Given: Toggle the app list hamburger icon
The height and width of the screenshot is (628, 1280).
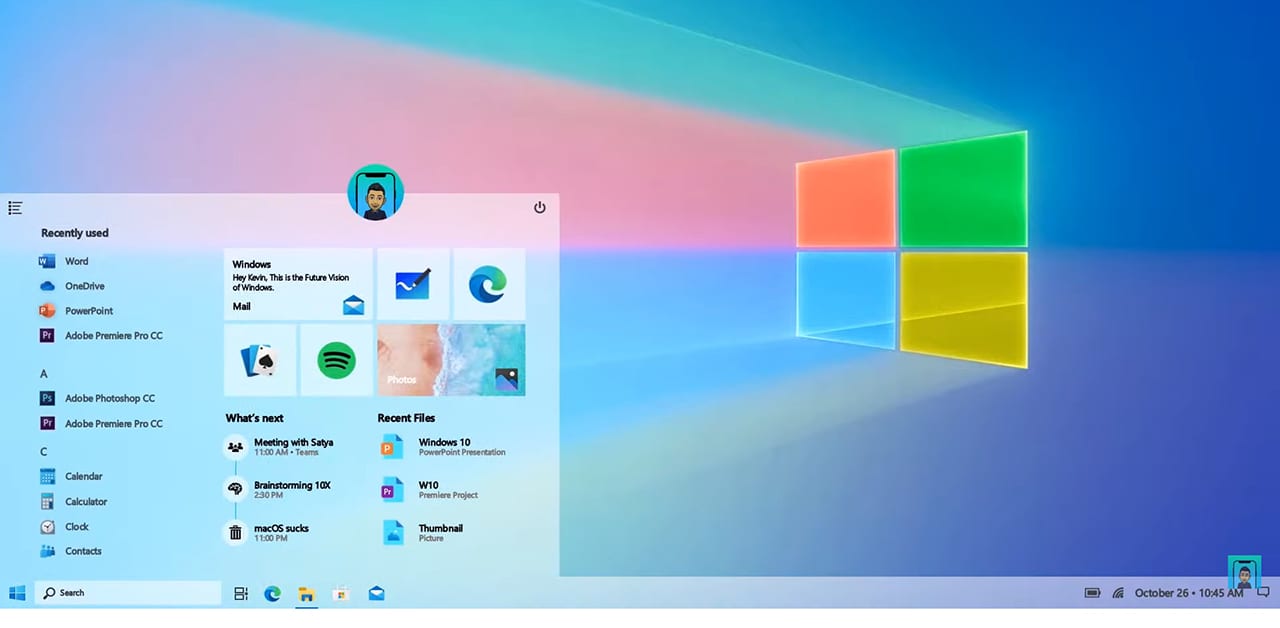Looking at the screenshot, I should tap(15, 208).
